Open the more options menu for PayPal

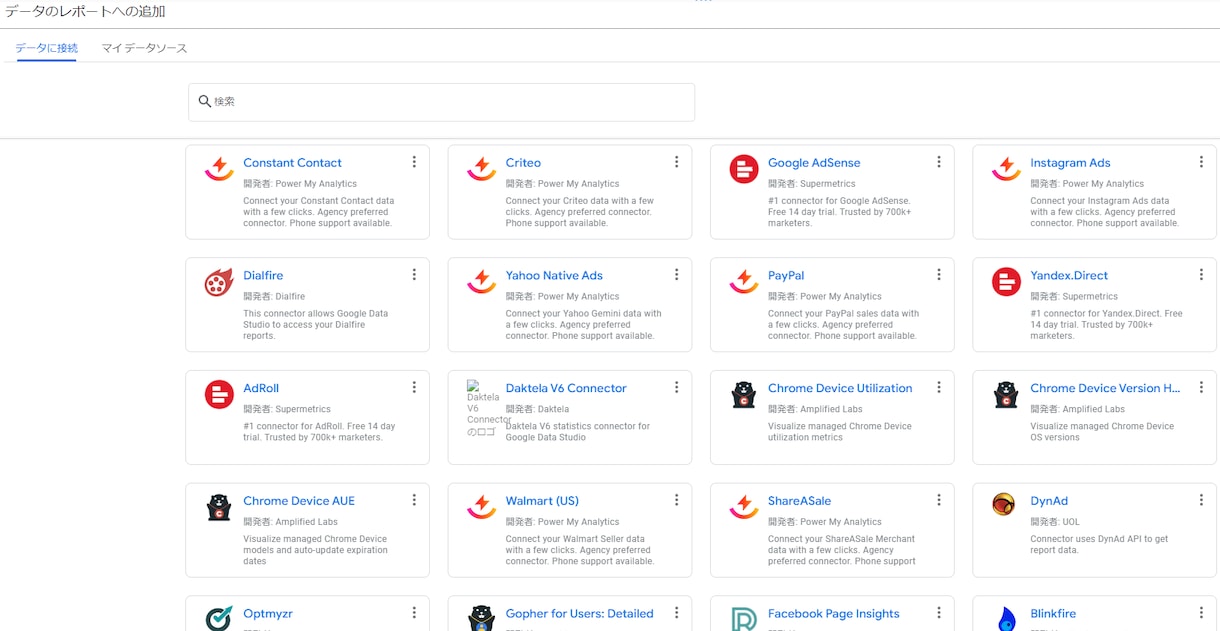click(938, 275)
